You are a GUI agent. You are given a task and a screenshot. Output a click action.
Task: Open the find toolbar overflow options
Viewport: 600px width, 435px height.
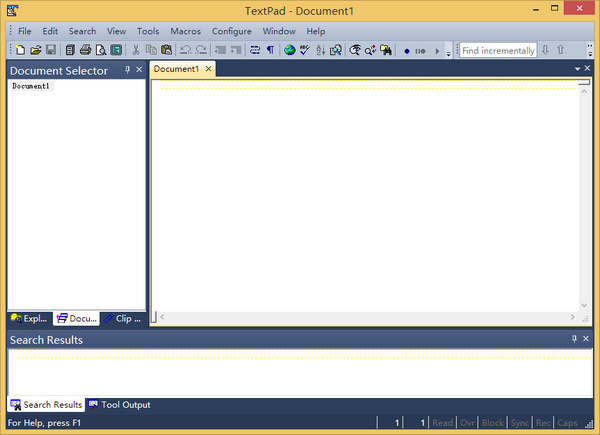coord(590,50)
